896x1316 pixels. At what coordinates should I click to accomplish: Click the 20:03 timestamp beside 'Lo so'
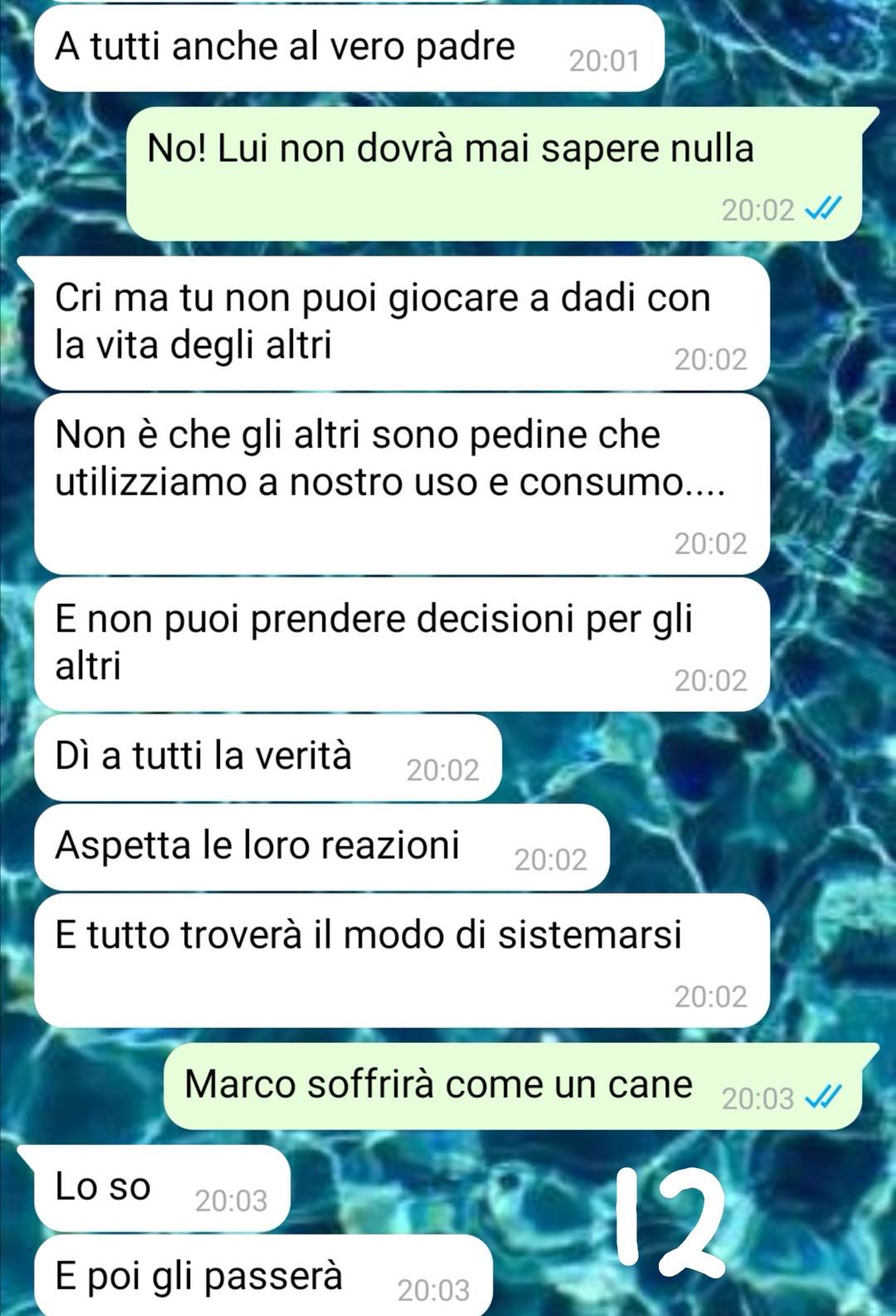click(231, 1201)
